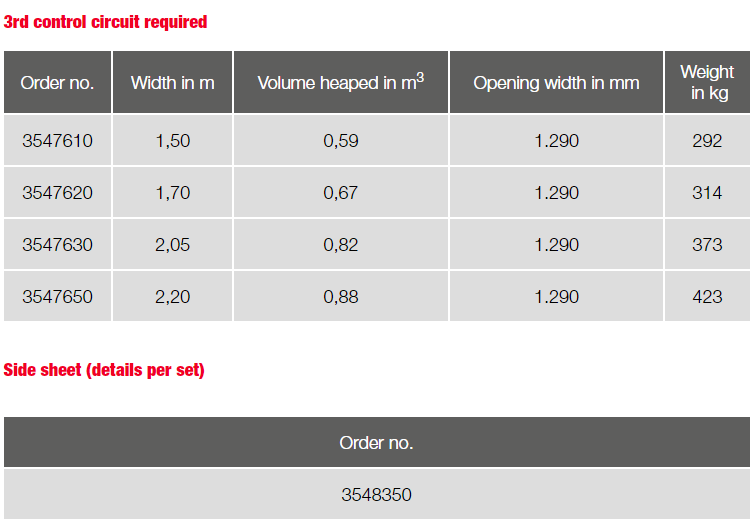Click the 'Side sheet (details per set)' heading
The height and width of the screenshot is (521, 752).
[x=104, y=370]
